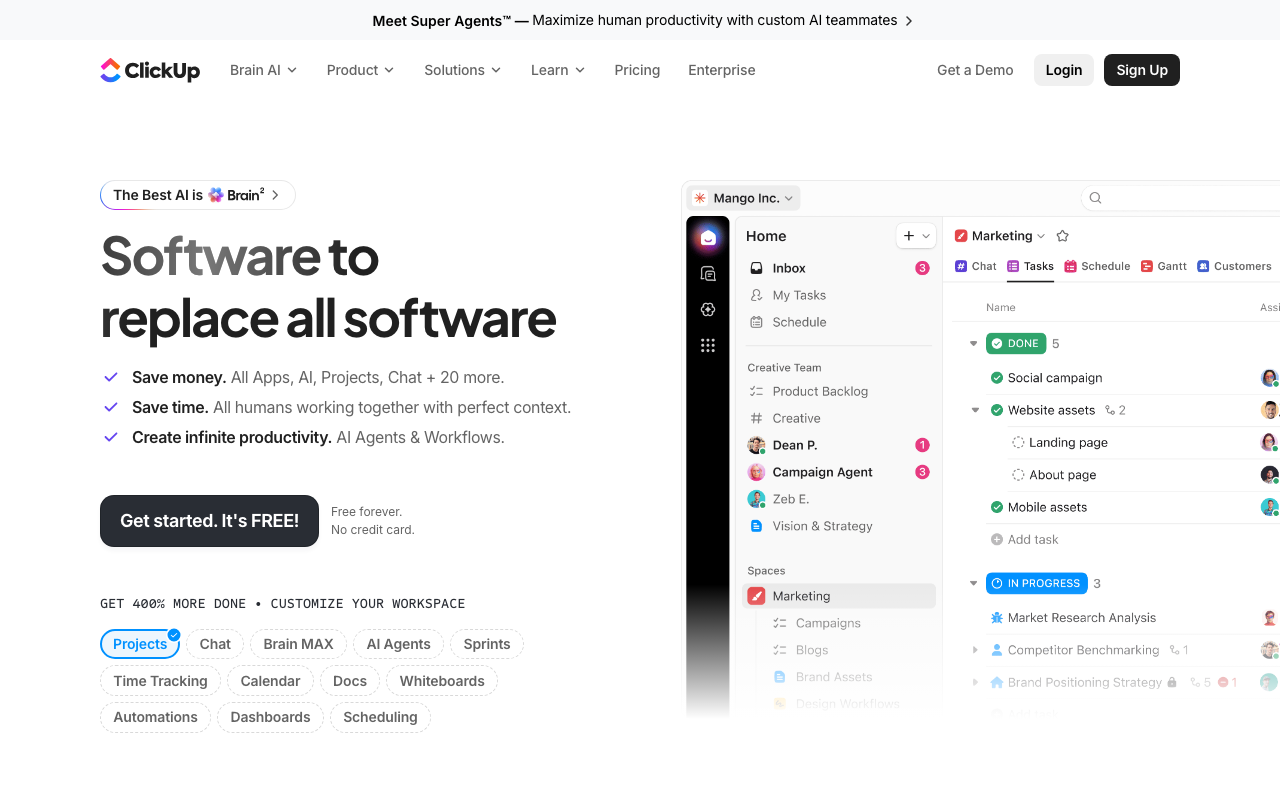
Task: Open the home icon in the black sidebar
Action: point(708,238)
